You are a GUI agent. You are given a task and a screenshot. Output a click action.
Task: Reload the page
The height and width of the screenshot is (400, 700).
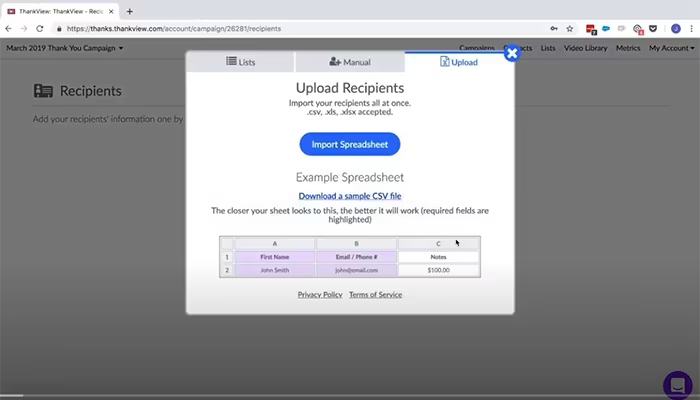pos(40,29)
